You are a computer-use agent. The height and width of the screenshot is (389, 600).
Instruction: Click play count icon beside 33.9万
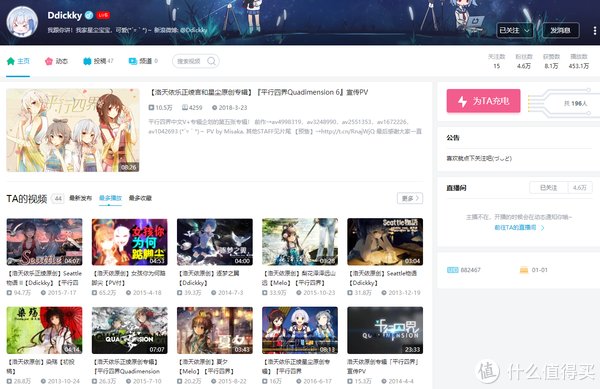(265, 293)
